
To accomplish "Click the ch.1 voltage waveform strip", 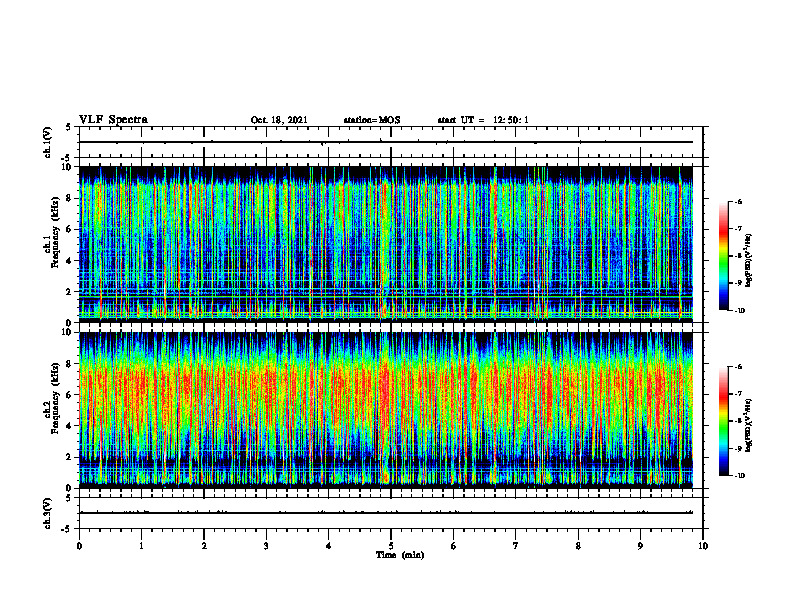I will click(x=391, y=142).
